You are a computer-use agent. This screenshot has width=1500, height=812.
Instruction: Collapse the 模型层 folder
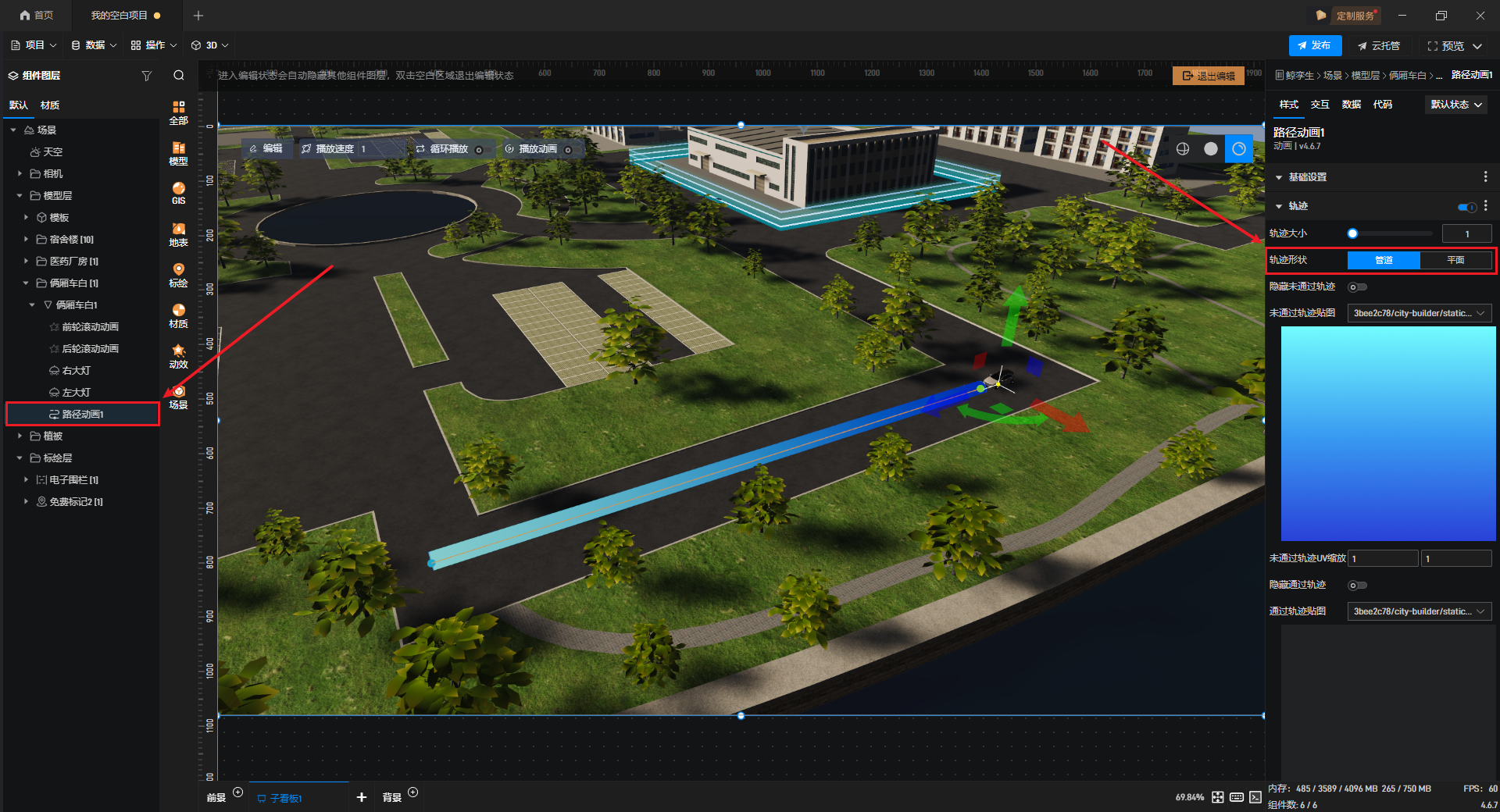coord(20,196)
